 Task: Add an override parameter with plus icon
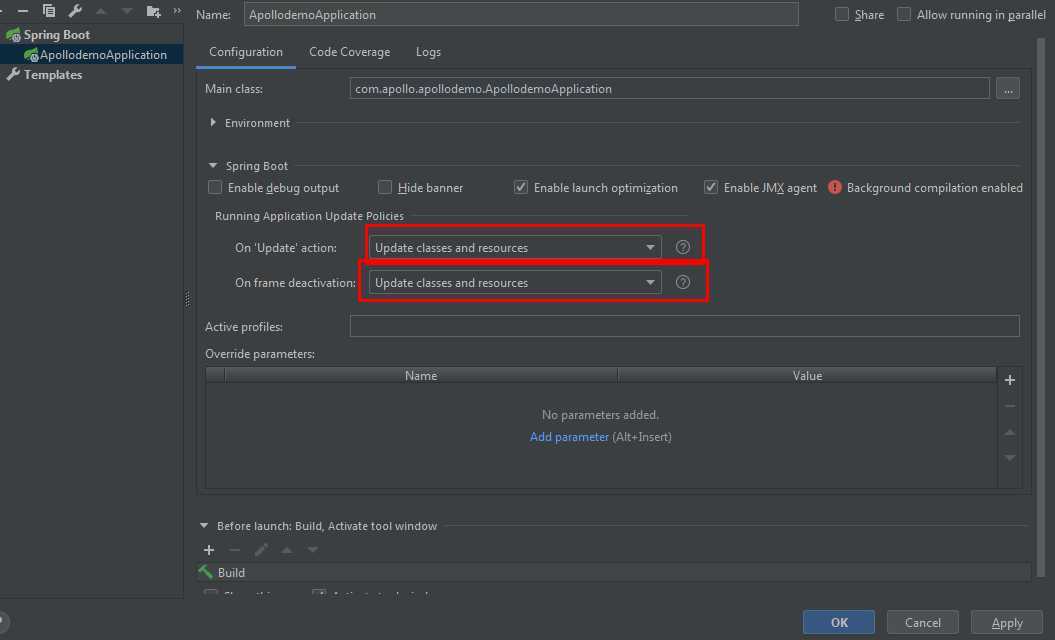tap(1009, 380)
